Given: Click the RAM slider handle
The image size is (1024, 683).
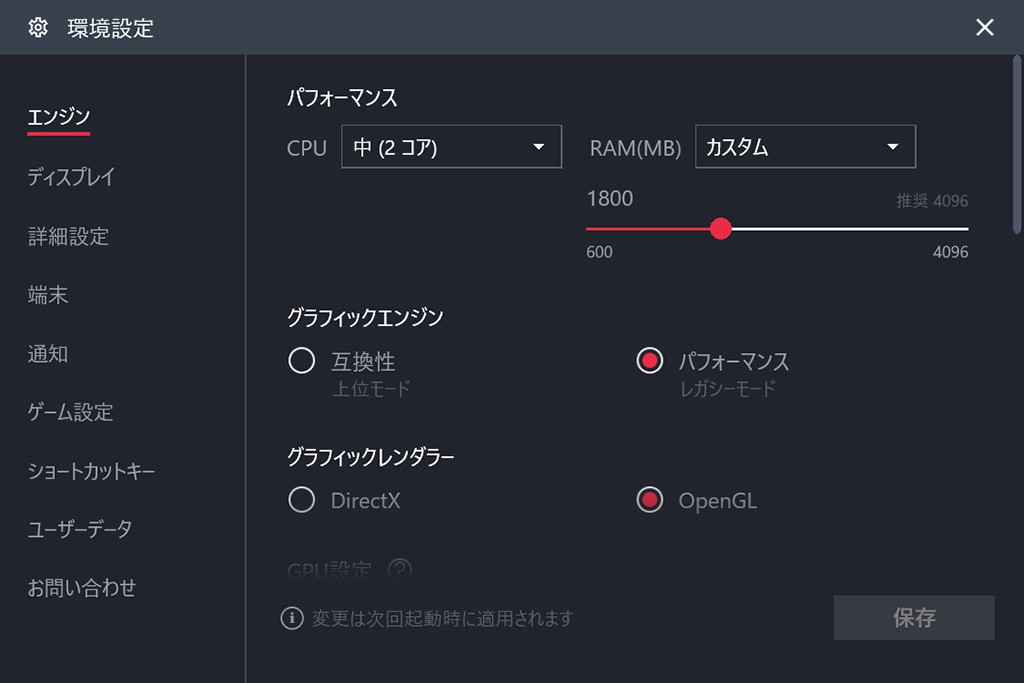Looking at the screenshot, I should 720,229.
